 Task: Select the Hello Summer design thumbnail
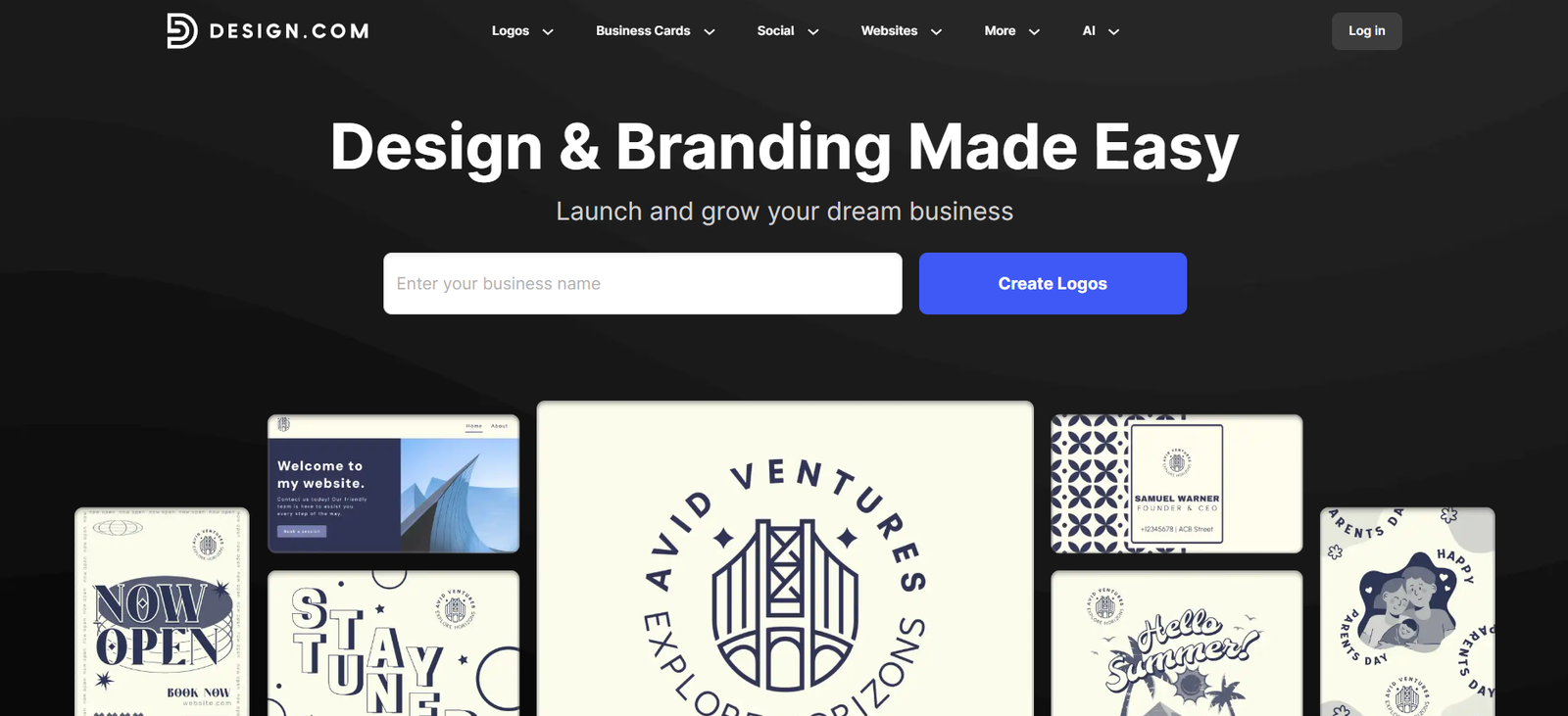point(1176,644)
